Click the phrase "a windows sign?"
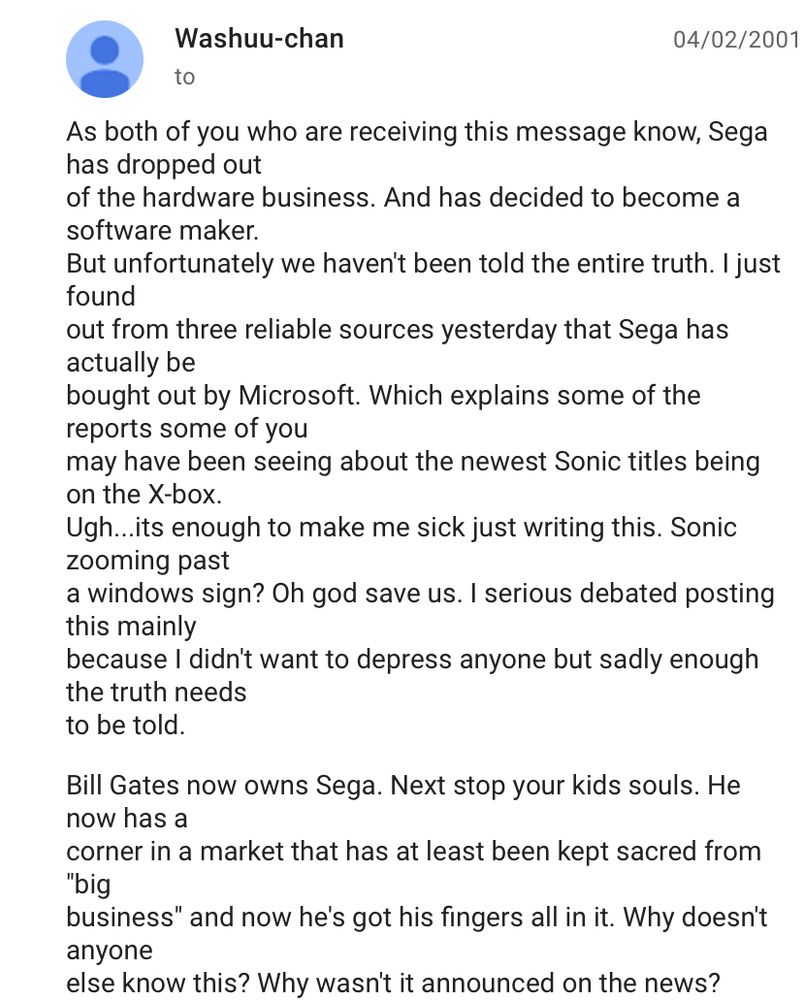 click(x=165, y=594)
